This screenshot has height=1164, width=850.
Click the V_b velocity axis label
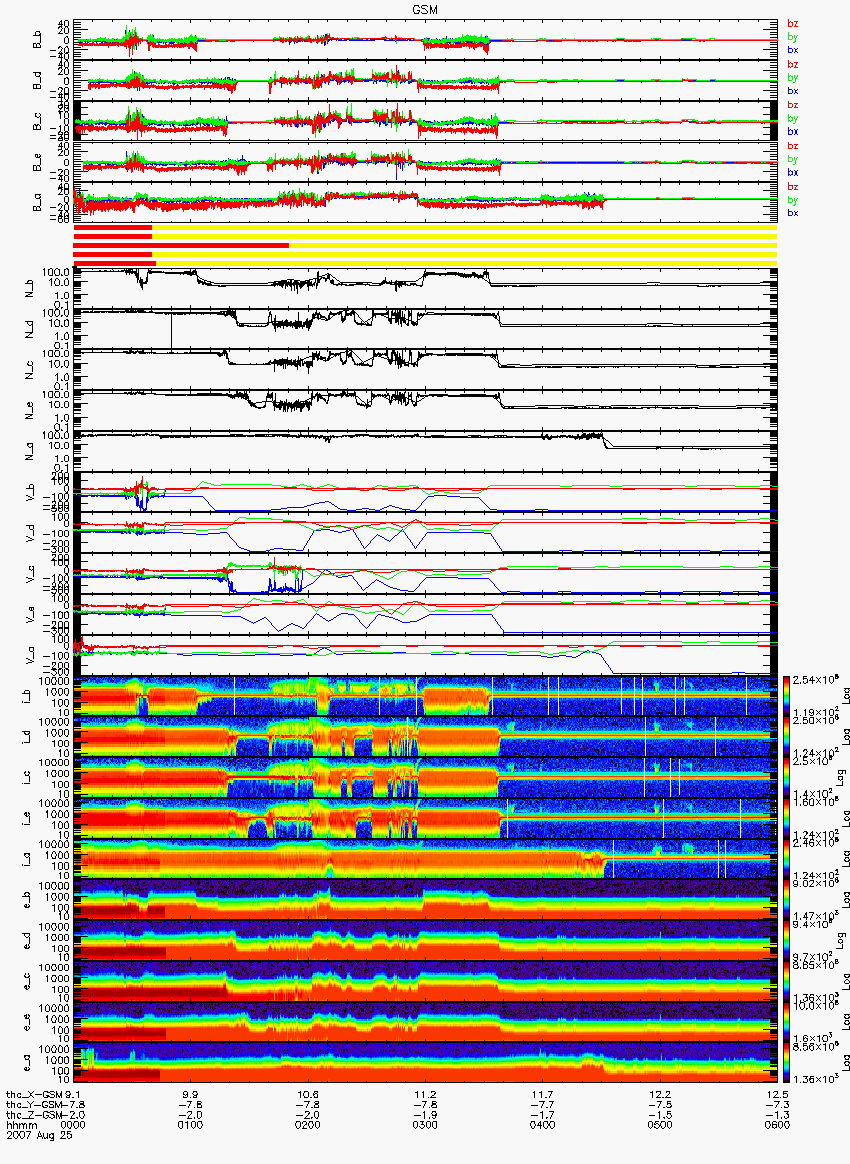[x=31, y=492]
